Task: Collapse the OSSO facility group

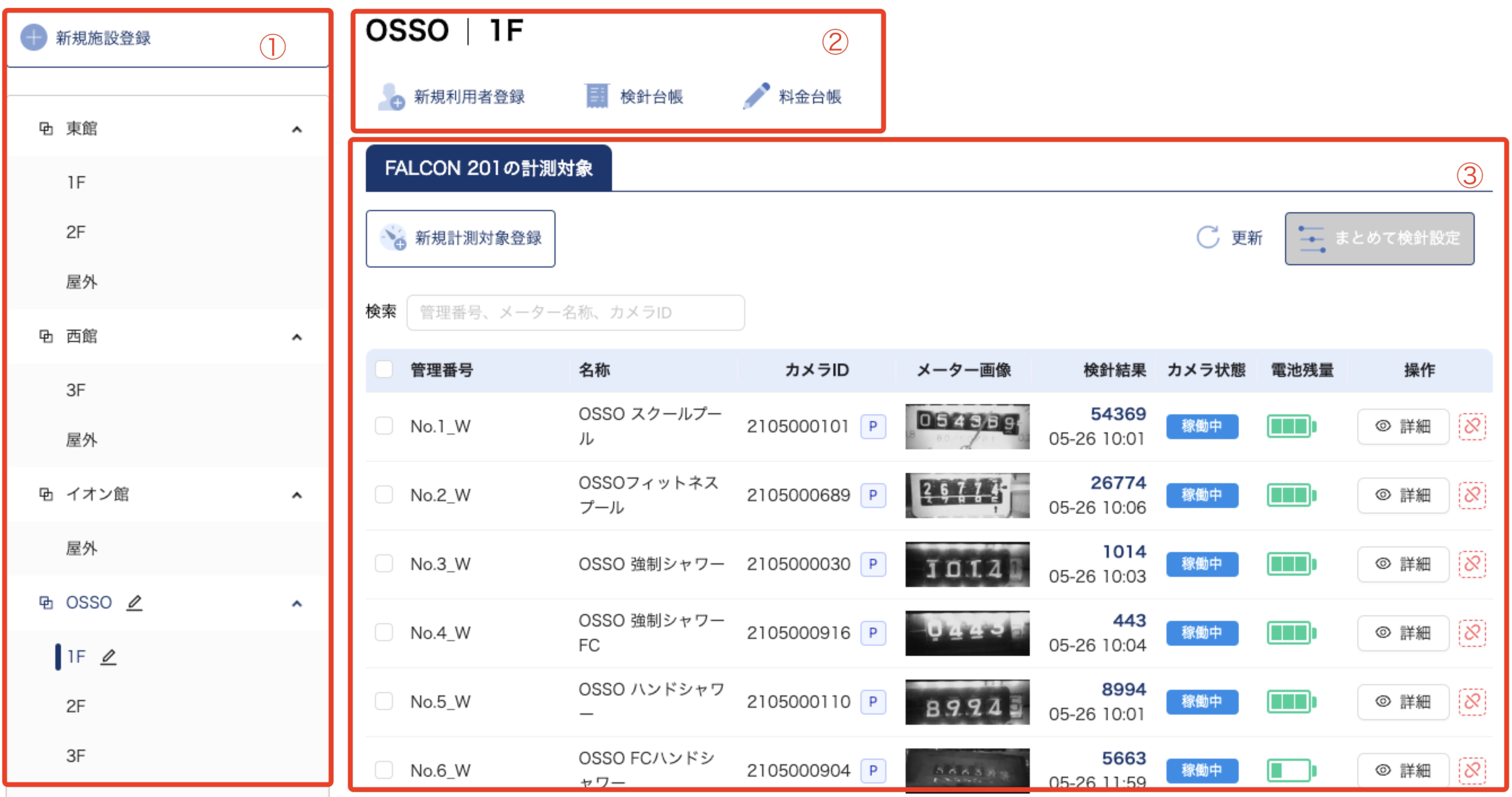Action: 297,603
